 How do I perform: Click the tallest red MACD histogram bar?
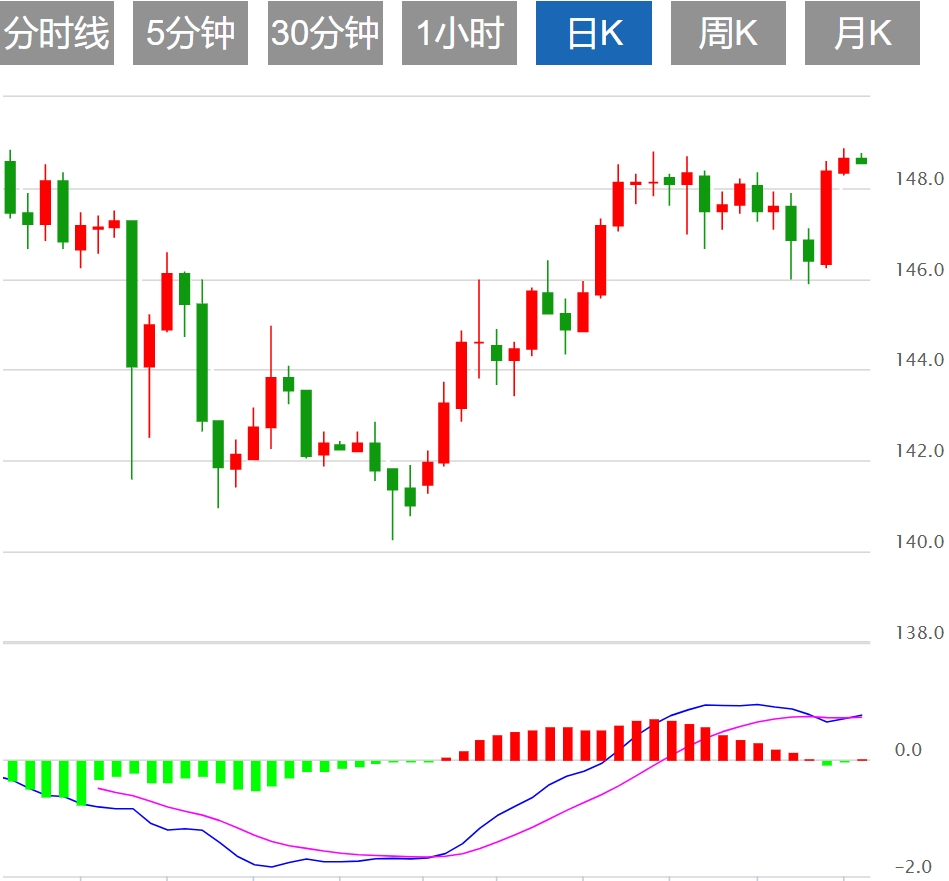point(654,740)
